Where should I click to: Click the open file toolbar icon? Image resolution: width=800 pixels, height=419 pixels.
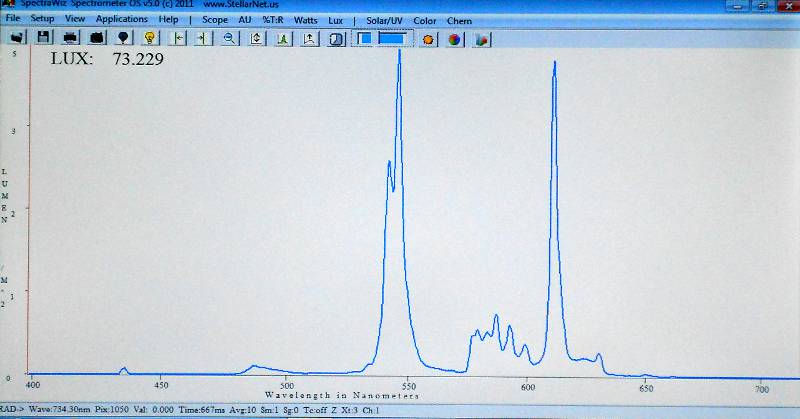(17, 38)
